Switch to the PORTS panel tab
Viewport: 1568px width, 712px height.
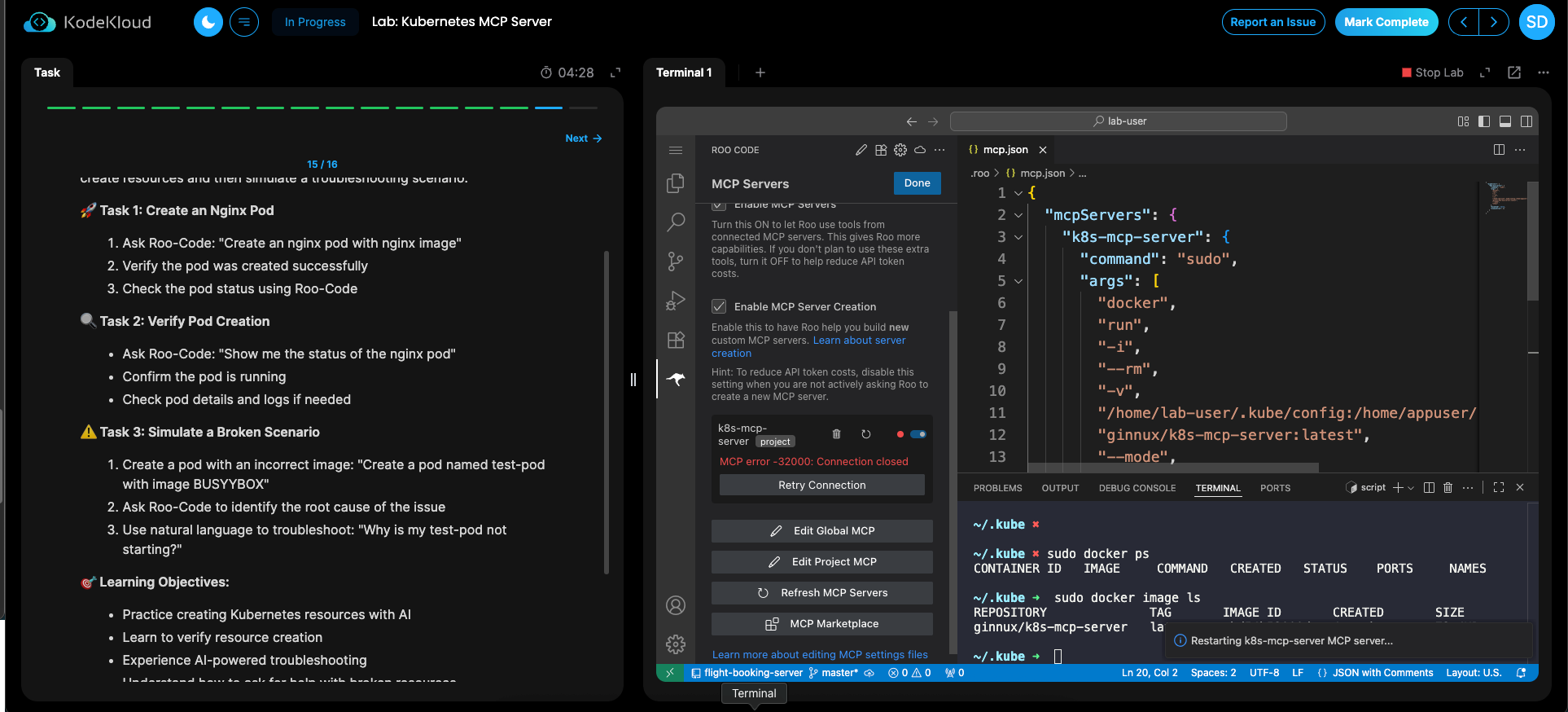(x=1275, y=488)
